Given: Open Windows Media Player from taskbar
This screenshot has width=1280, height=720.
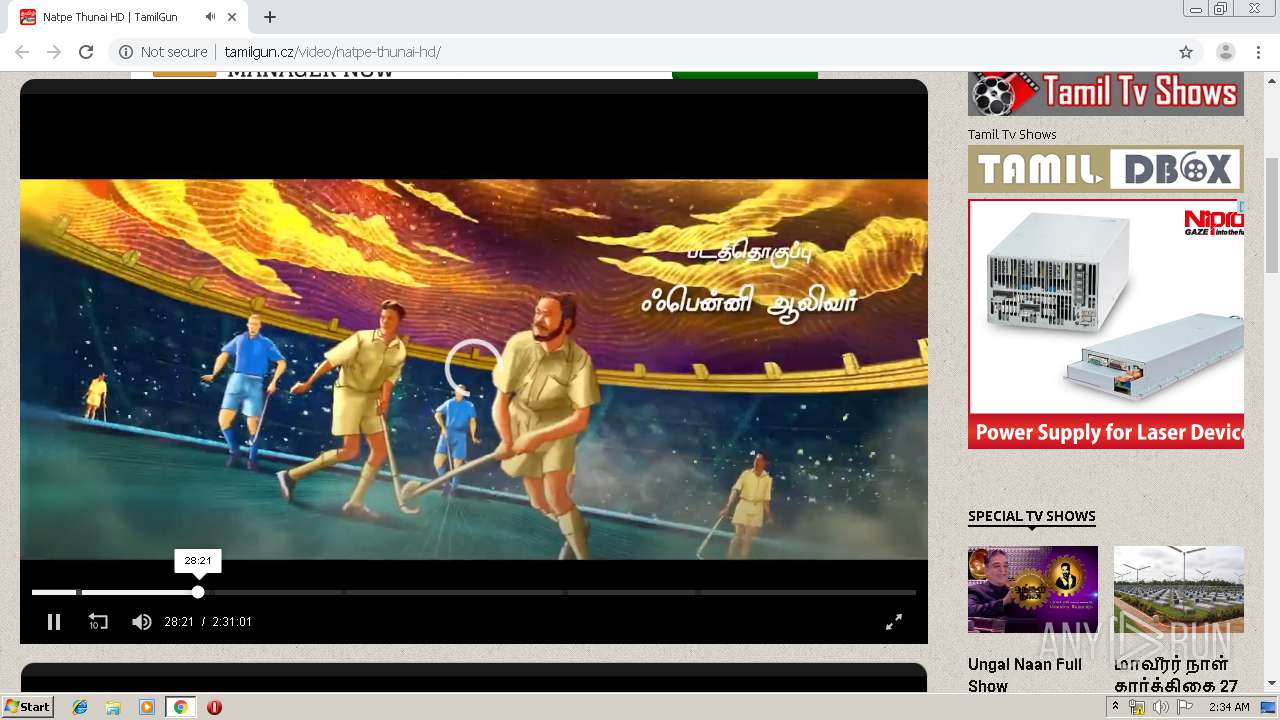Looking at the screenshot, I should coord(147,707).
